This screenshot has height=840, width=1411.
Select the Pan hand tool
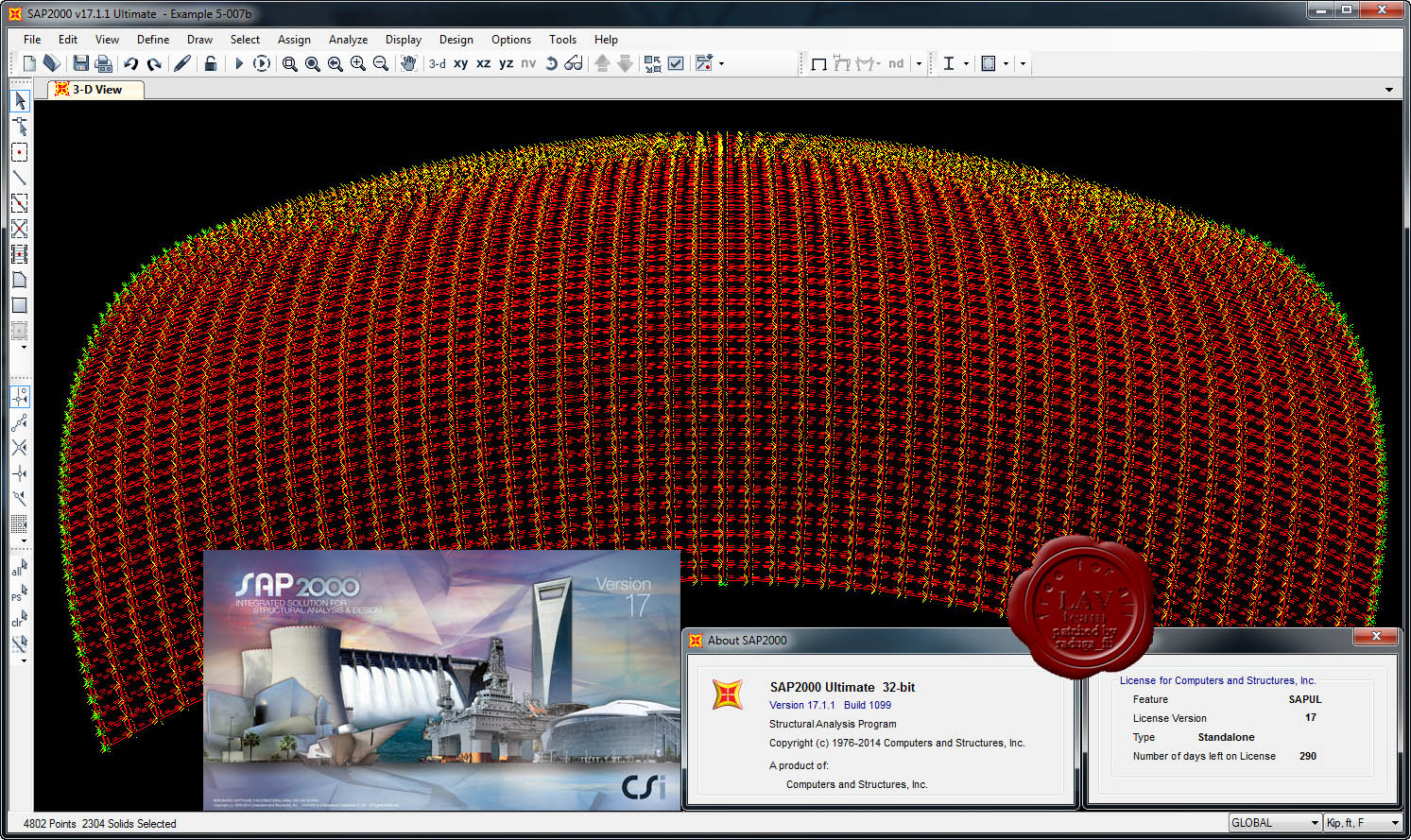click(408, 63)
